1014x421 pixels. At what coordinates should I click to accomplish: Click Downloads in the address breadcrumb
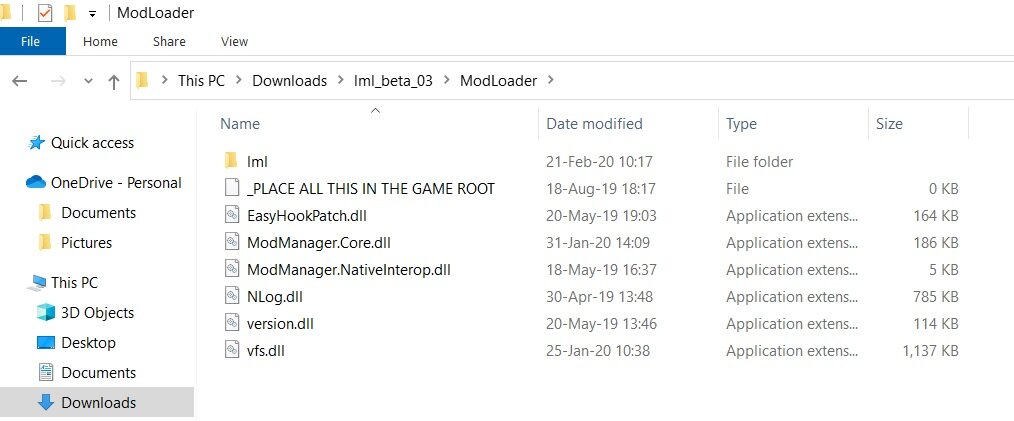click(289, 81)
